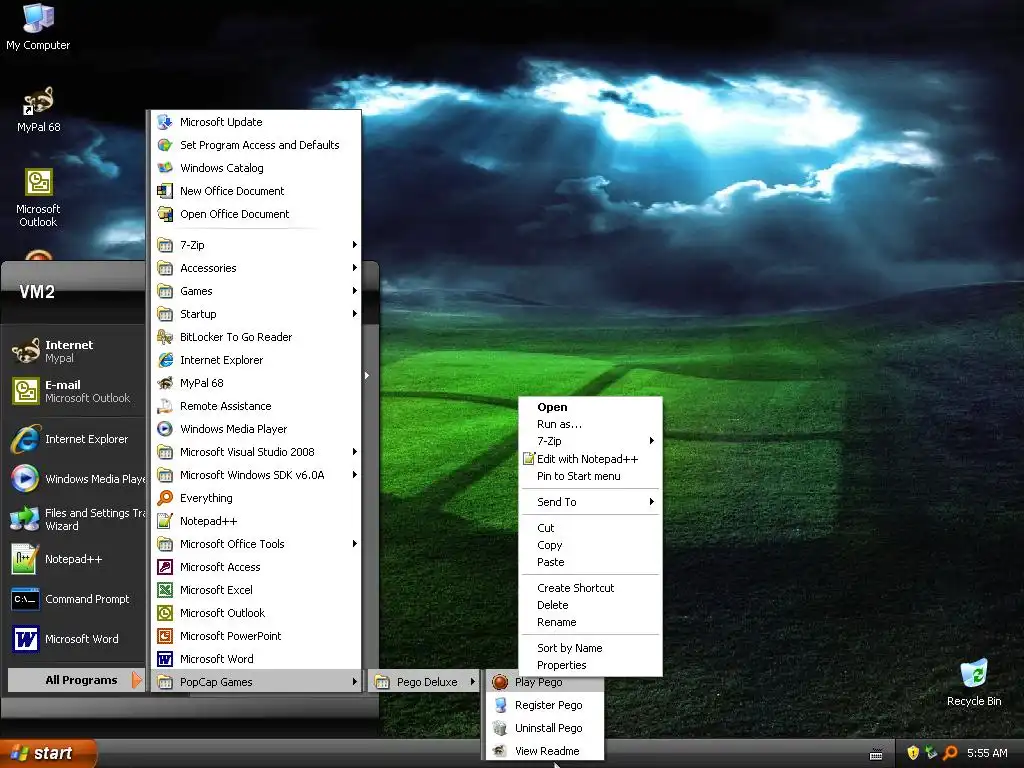Screen dimensions: 1024x768
Task: Click Play Pego in submenu
Action: pos(545,682)
